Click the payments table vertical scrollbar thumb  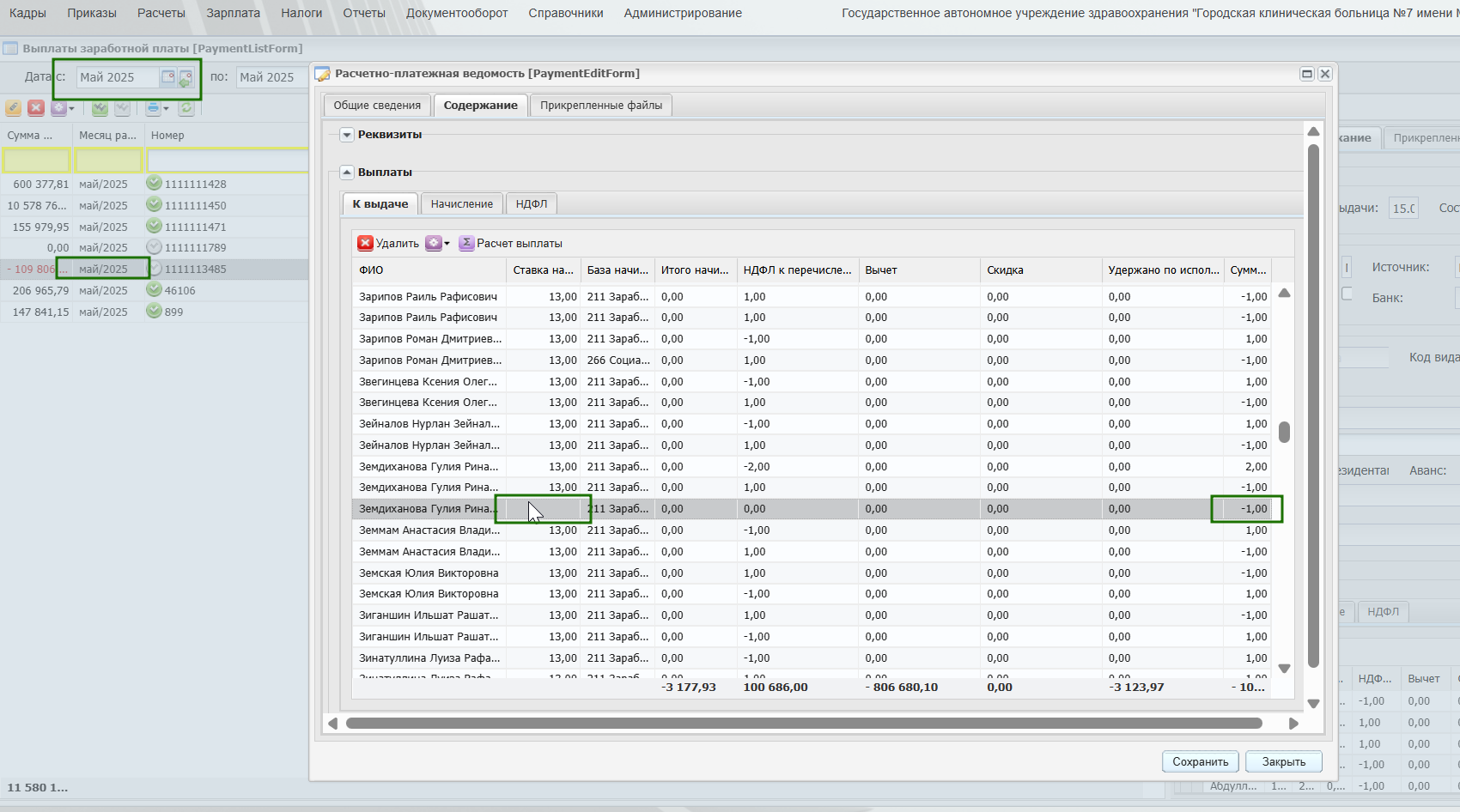pyautogui.click(x=1284, y=432)
